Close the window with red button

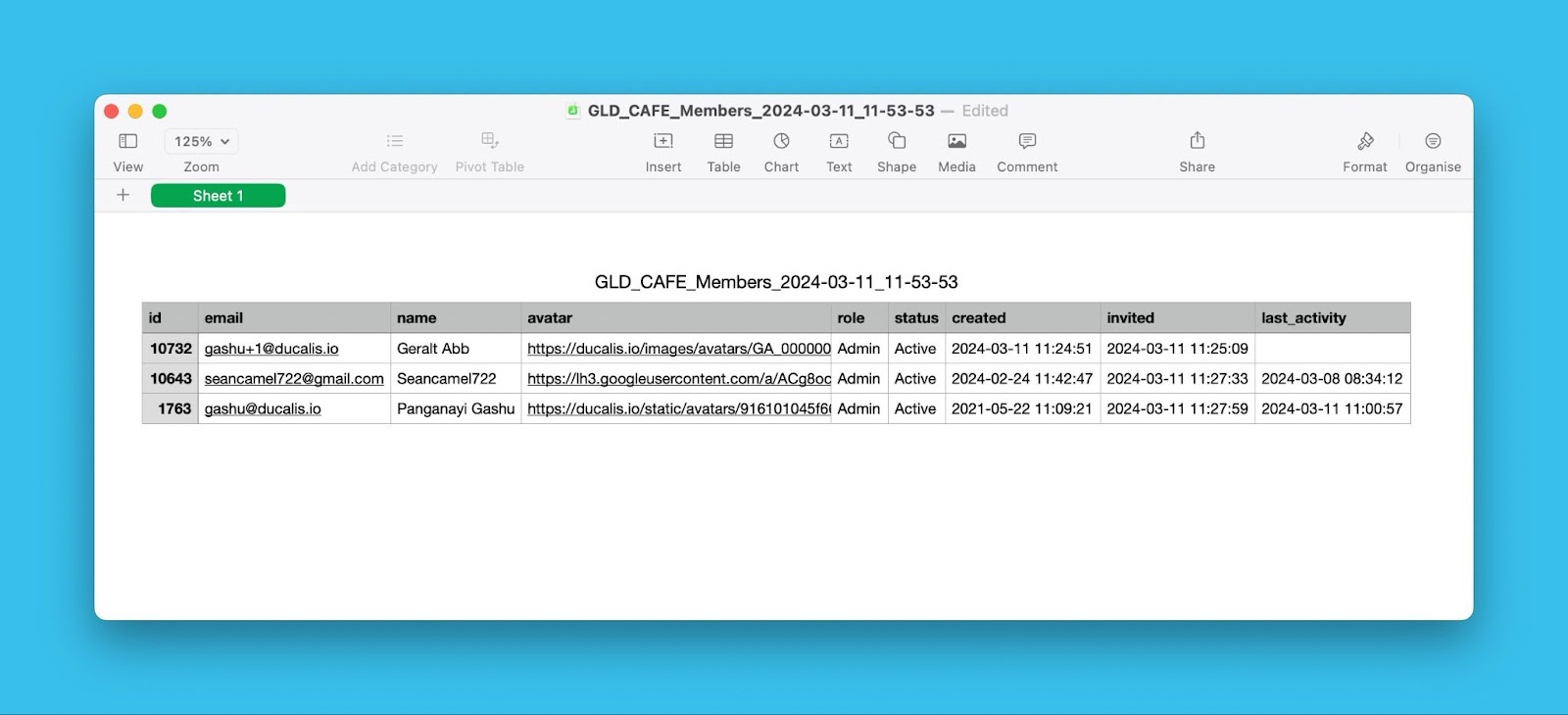coord(112,112)
